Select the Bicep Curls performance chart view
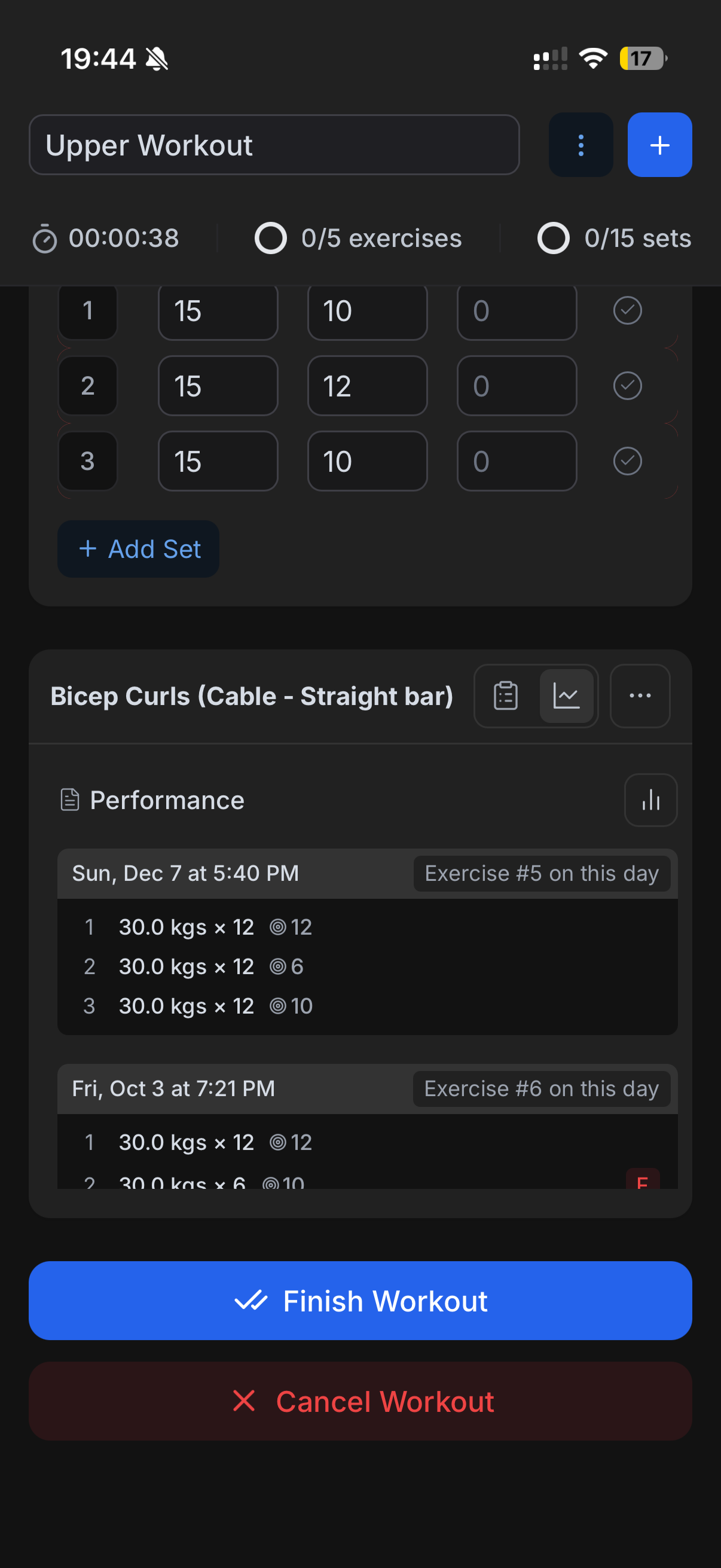 click(x=566, y=695)
